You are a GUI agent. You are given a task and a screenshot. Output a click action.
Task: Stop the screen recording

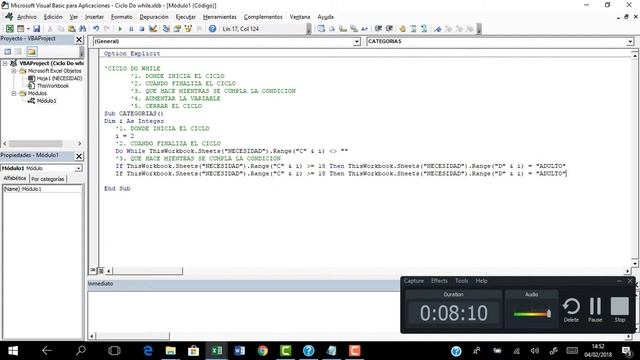pyautogui.click(x=620, y=310)
